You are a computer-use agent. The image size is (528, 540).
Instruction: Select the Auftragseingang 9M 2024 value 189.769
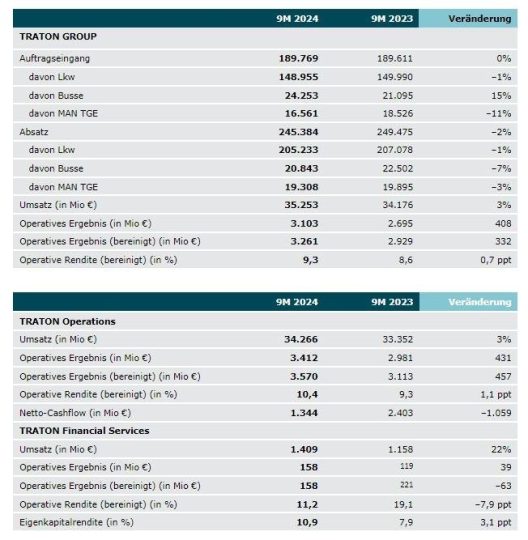tap(299, 59)
